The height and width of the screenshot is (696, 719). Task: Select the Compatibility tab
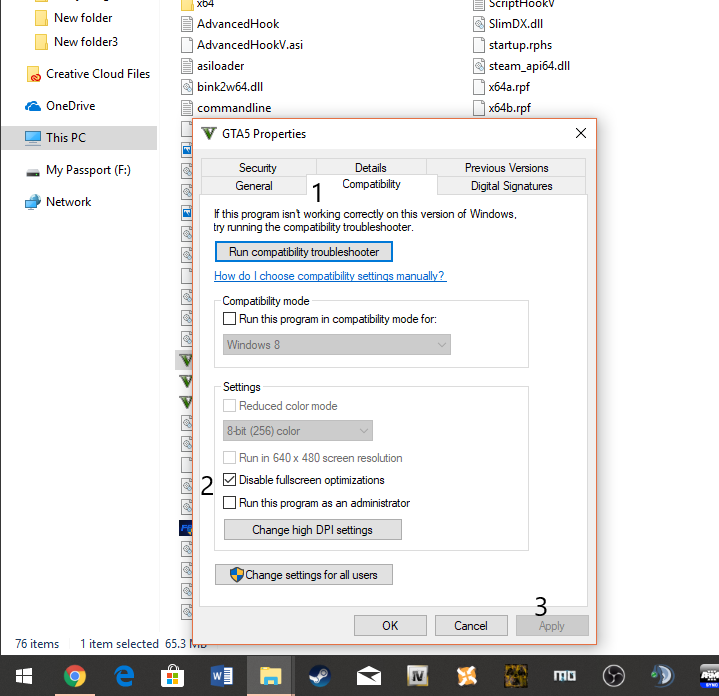click(371, 184)
